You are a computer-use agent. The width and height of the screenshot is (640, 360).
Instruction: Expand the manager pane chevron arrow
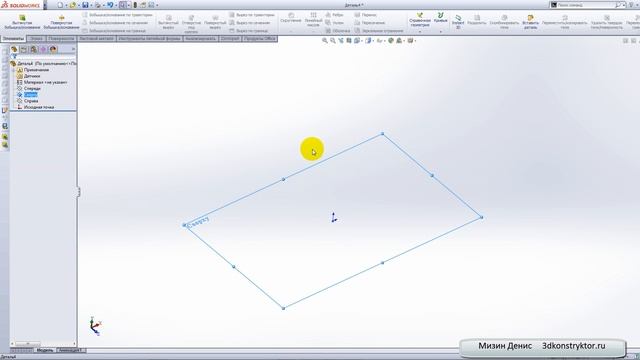[73, 49]
